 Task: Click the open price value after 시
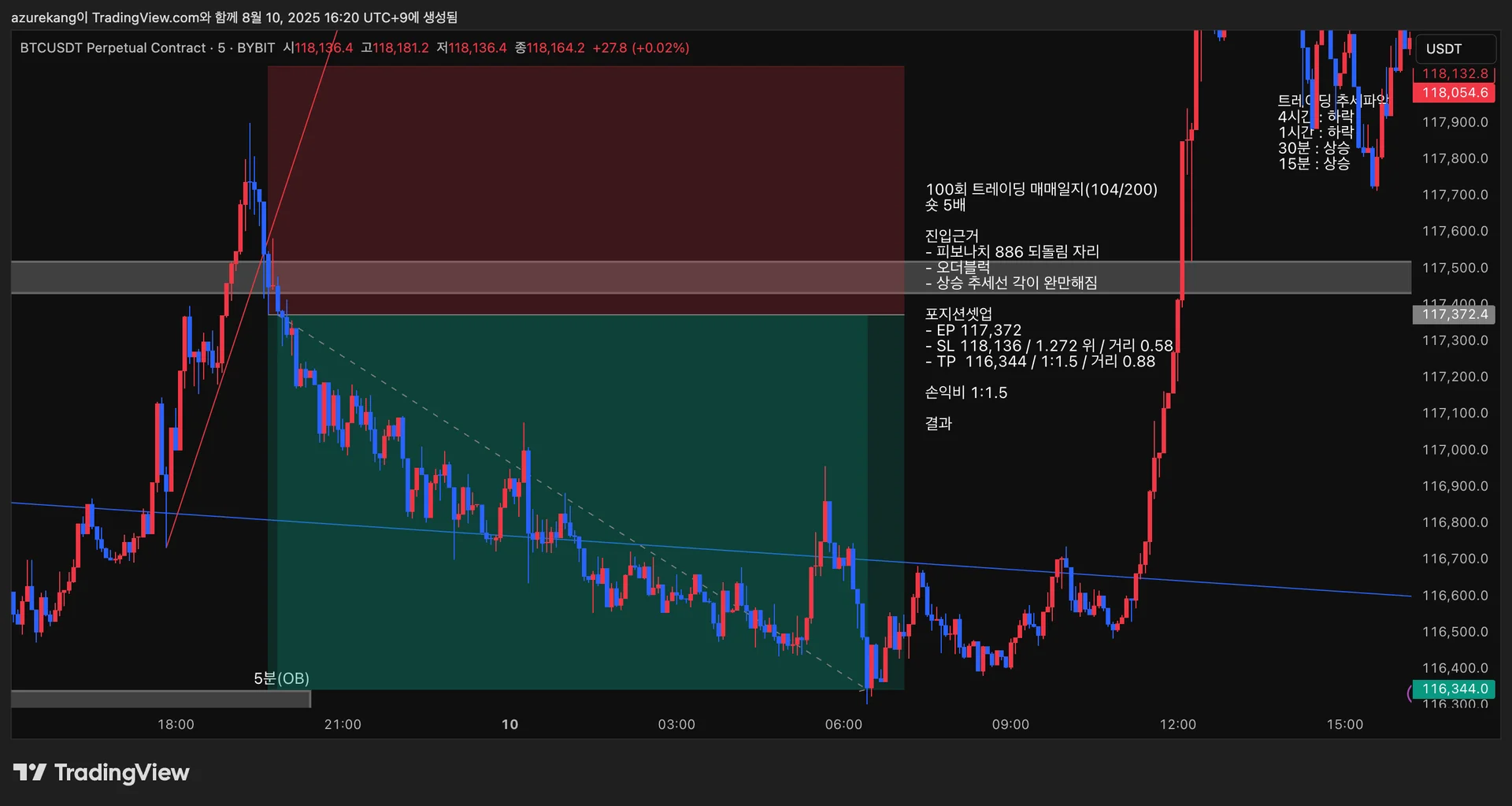click(324, 48)
